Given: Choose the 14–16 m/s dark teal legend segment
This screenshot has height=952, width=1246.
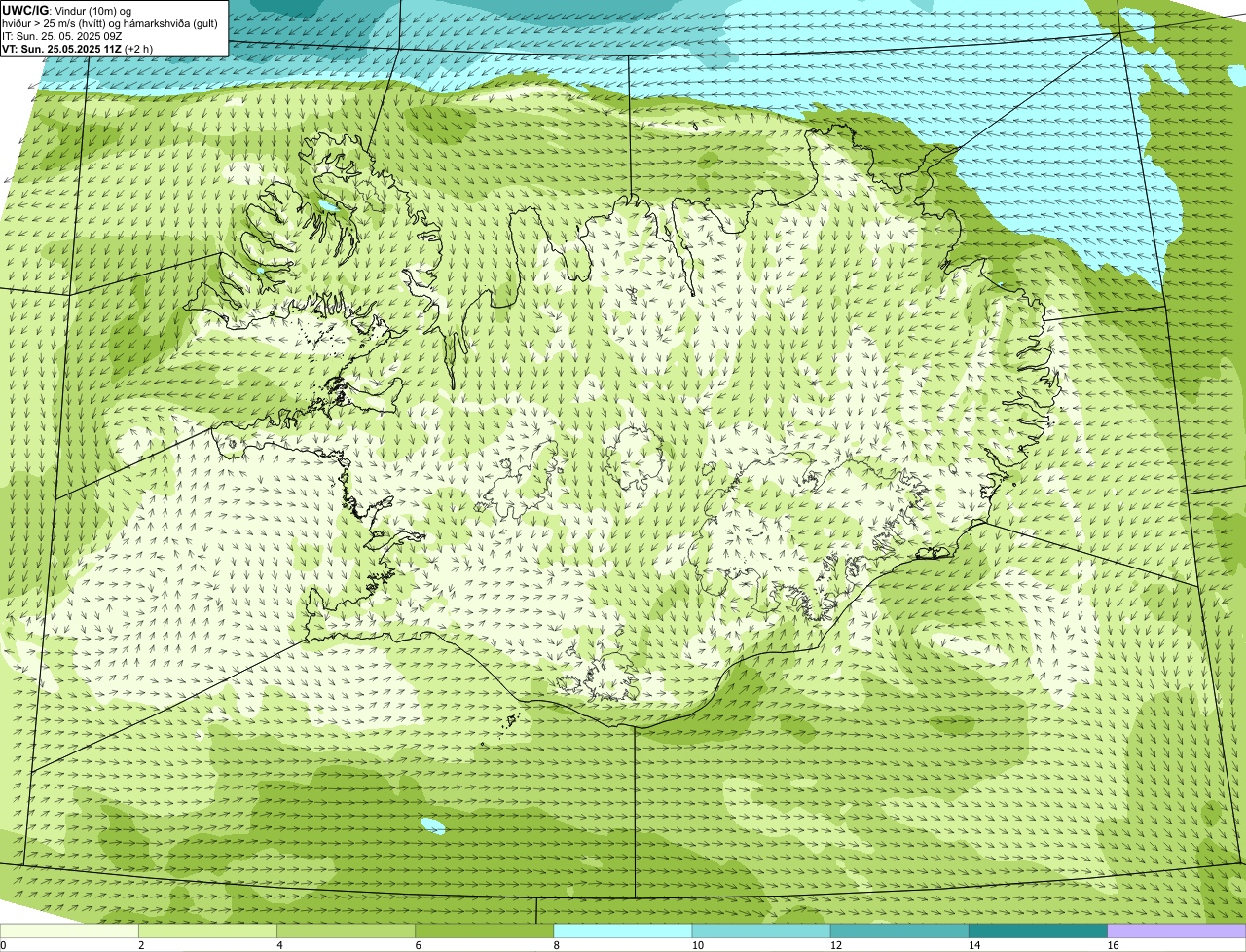Looking at the screenshot, I should pyautogui.click(x=1039, y=931).
